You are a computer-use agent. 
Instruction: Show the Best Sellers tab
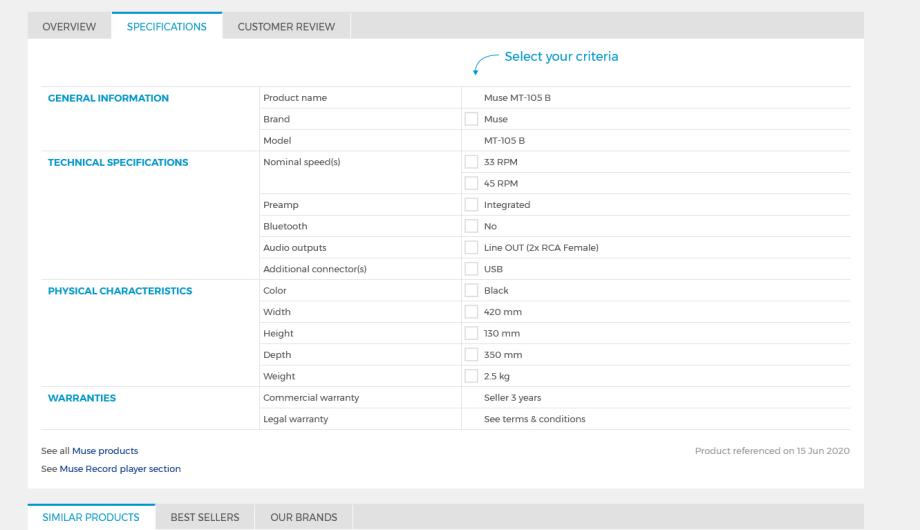pos(205,517)
